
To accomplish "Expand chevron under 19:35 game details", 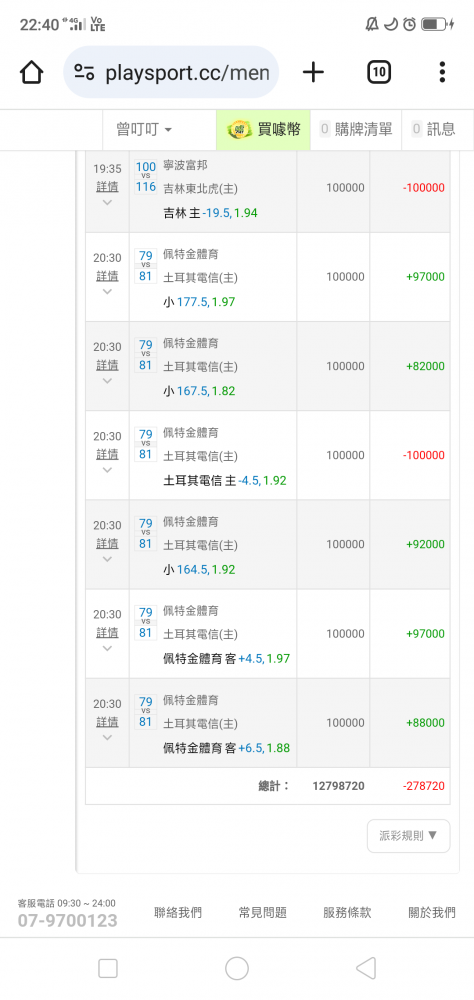I will [107, 203].
